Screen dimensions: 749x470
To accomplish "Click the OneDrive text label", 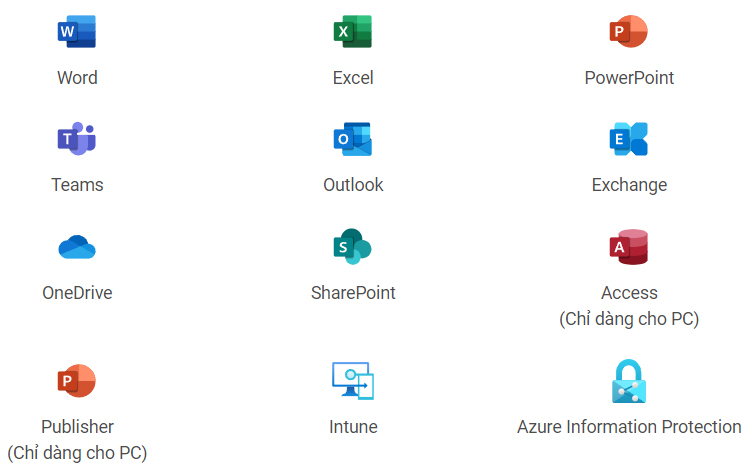I will click(77, 293).
